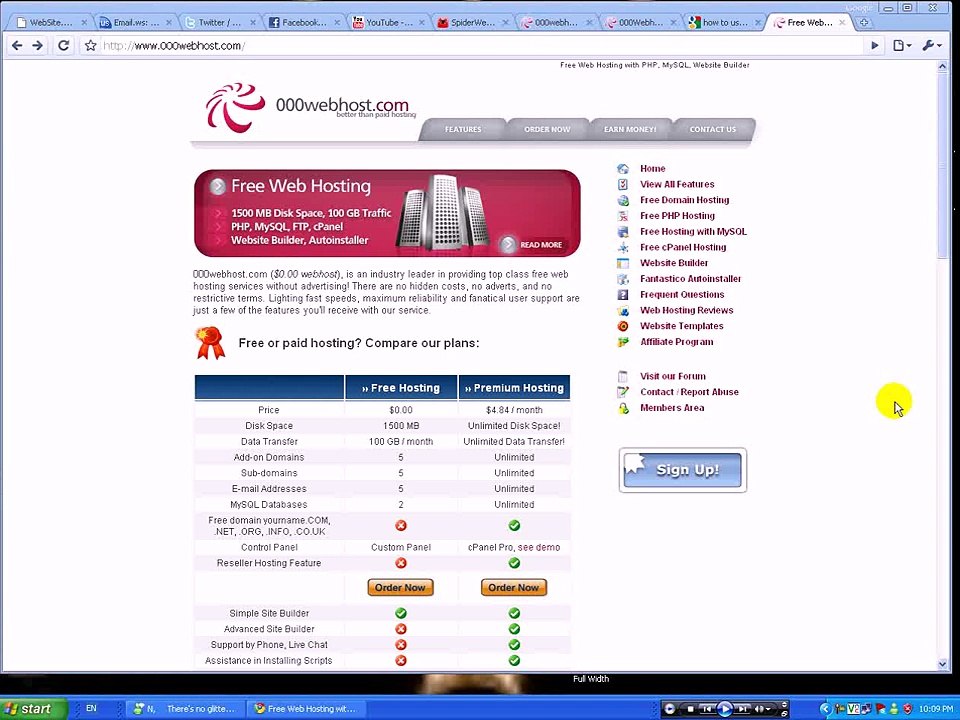Viewport: 960px width, 720px height.
Task: Open the EARN MONEY! navigation tab
Action: coord(630,129)
